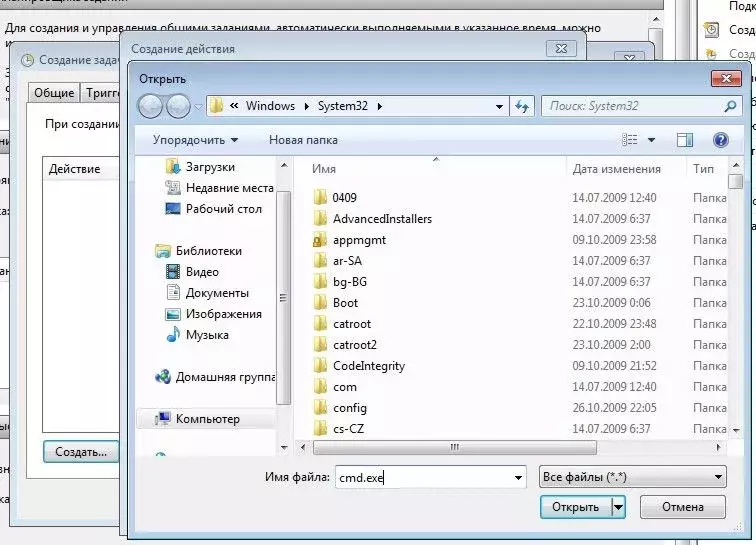756x545 pixels.
Task: Click the Forward navigation arrow button
Action: pos(179,106)
